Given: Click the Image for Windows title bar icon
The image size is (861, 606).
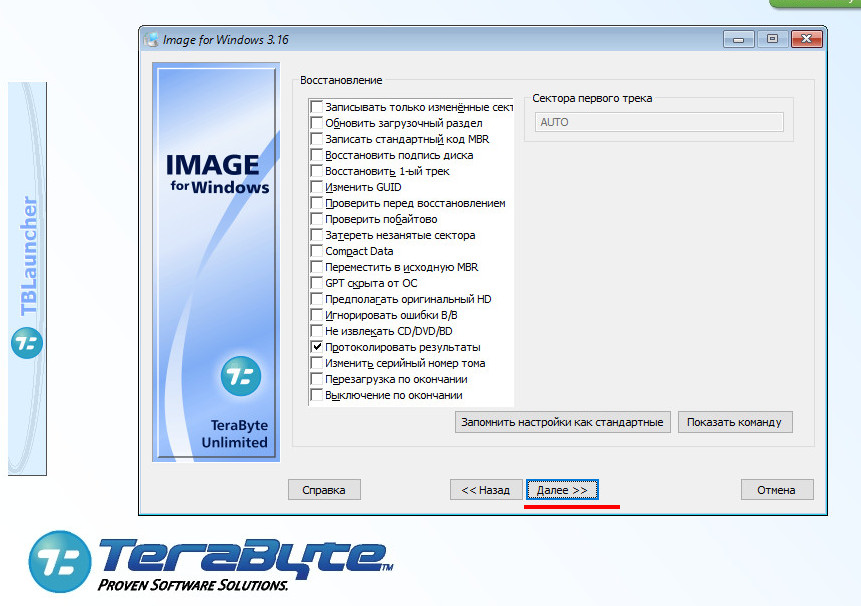Looking at the screenshot, I should coord(151,40).
